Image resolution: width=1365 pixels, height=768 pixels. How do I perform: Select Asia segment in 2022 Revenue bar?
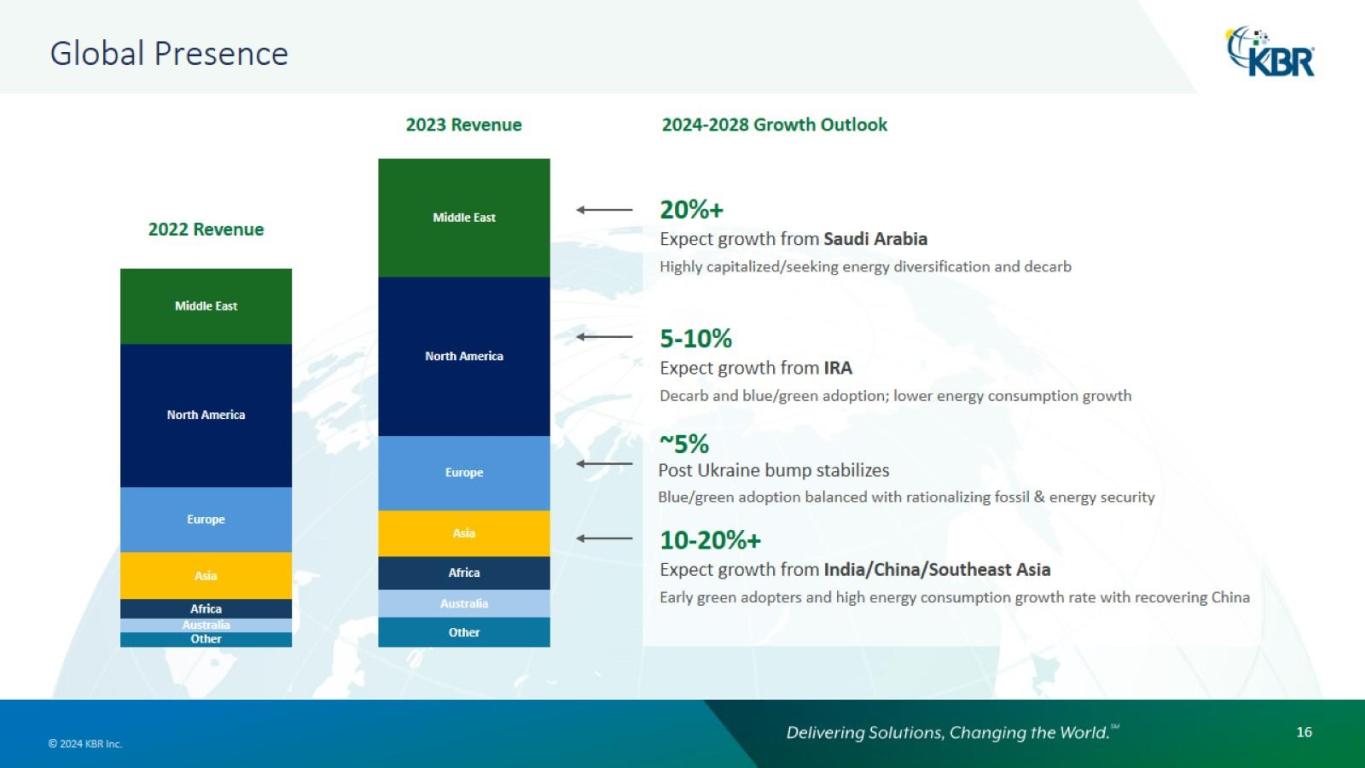206,575
